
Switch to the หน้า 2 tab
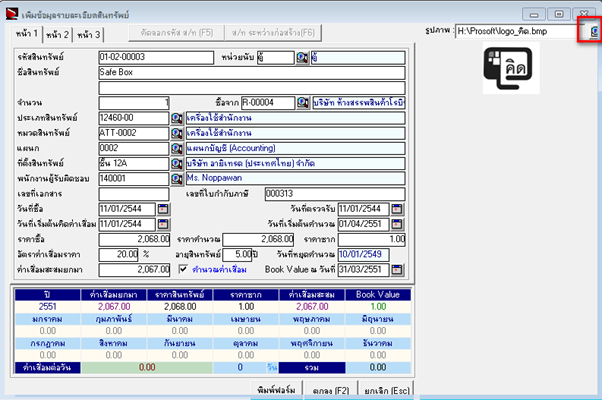[57, 35]
